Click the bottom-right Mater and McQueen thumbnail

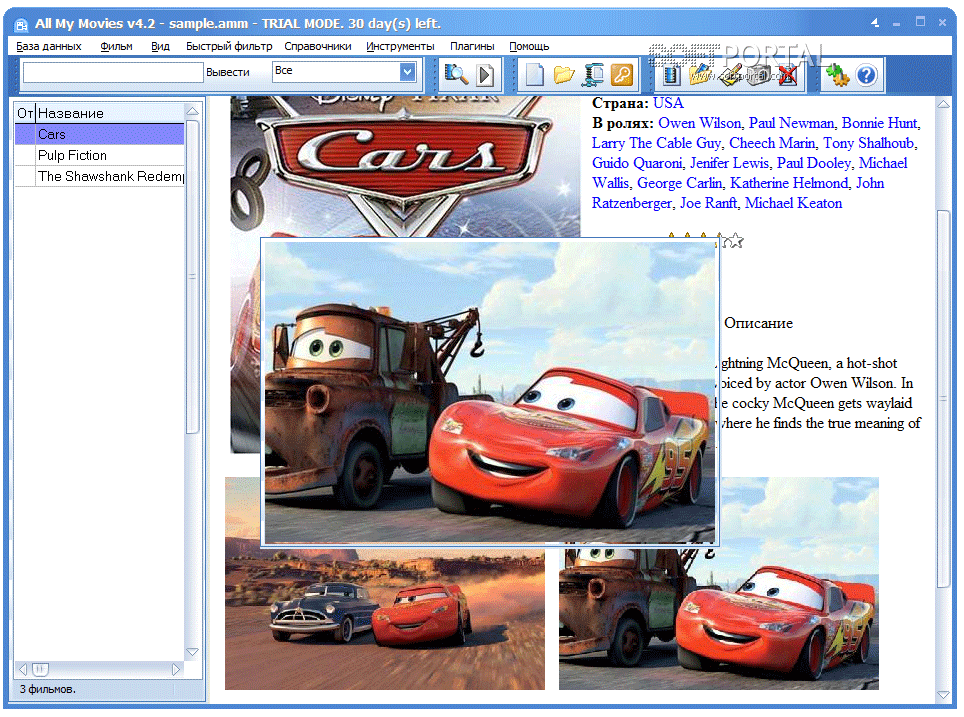tap(719, 618)
